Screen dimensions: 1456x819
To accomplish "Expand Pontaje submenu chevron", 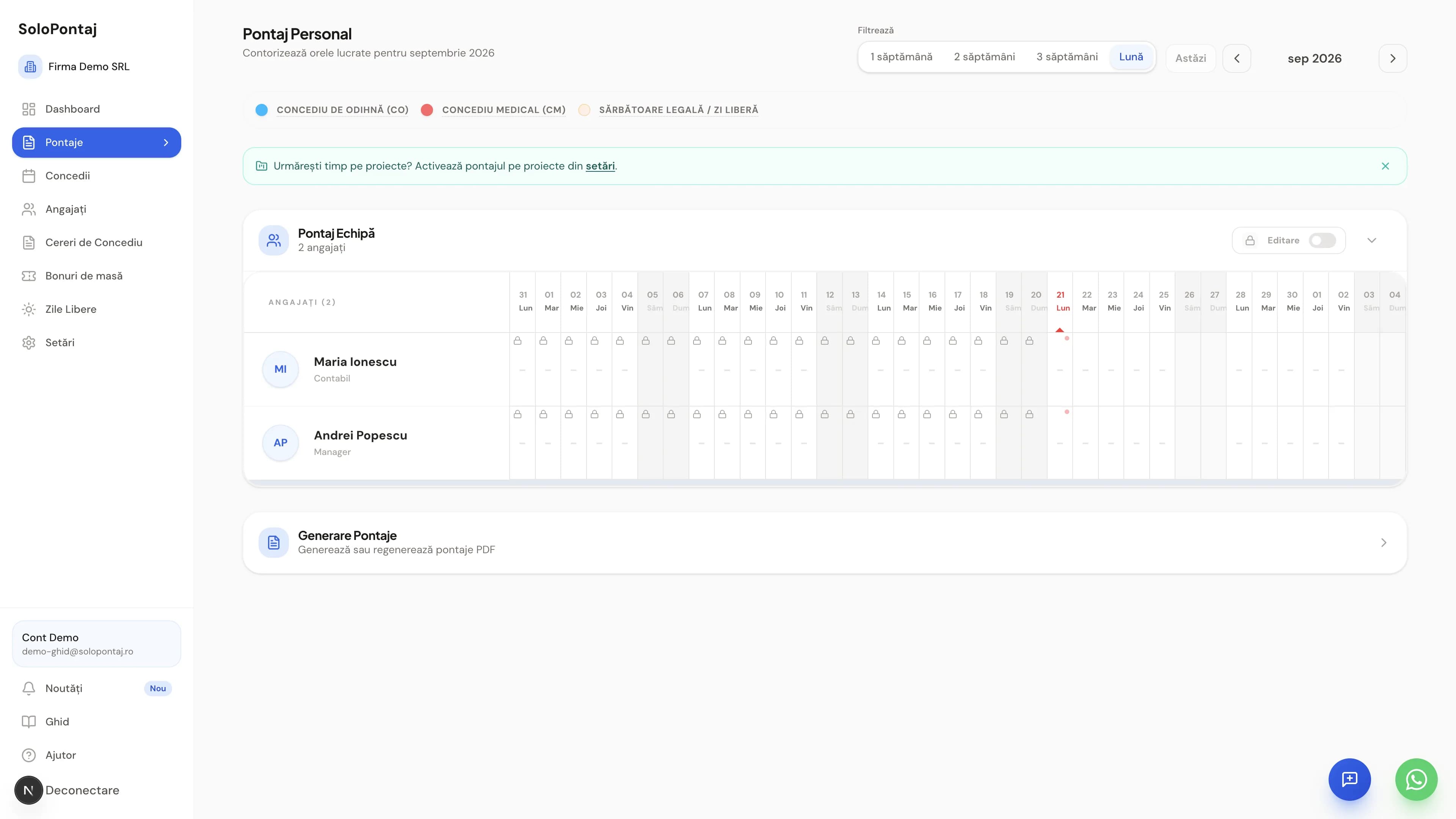I will (166, 143).
